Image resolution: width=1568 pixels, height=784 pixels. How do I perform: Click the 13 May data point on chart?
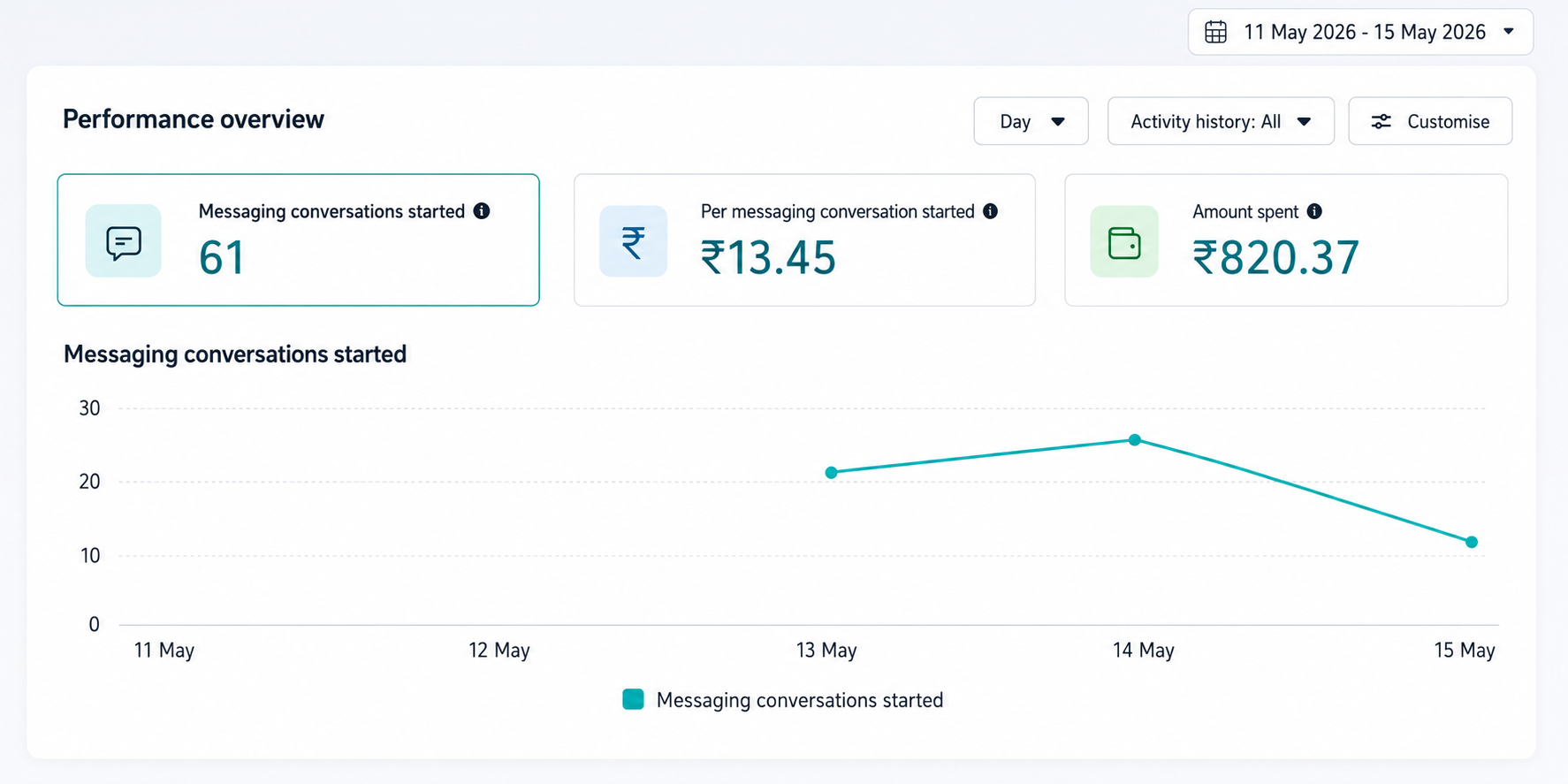point(831,473)
